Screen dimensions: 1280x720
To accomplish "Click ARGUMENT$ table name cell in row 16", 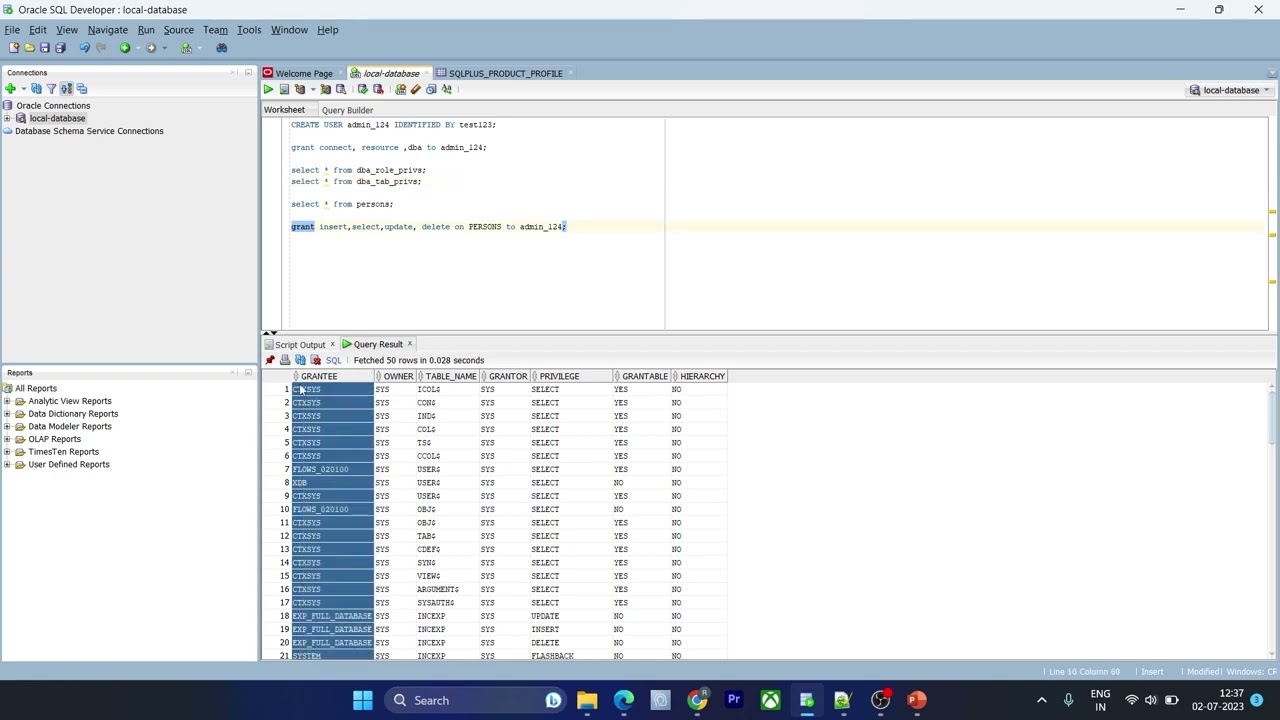I will click(446, 589).
